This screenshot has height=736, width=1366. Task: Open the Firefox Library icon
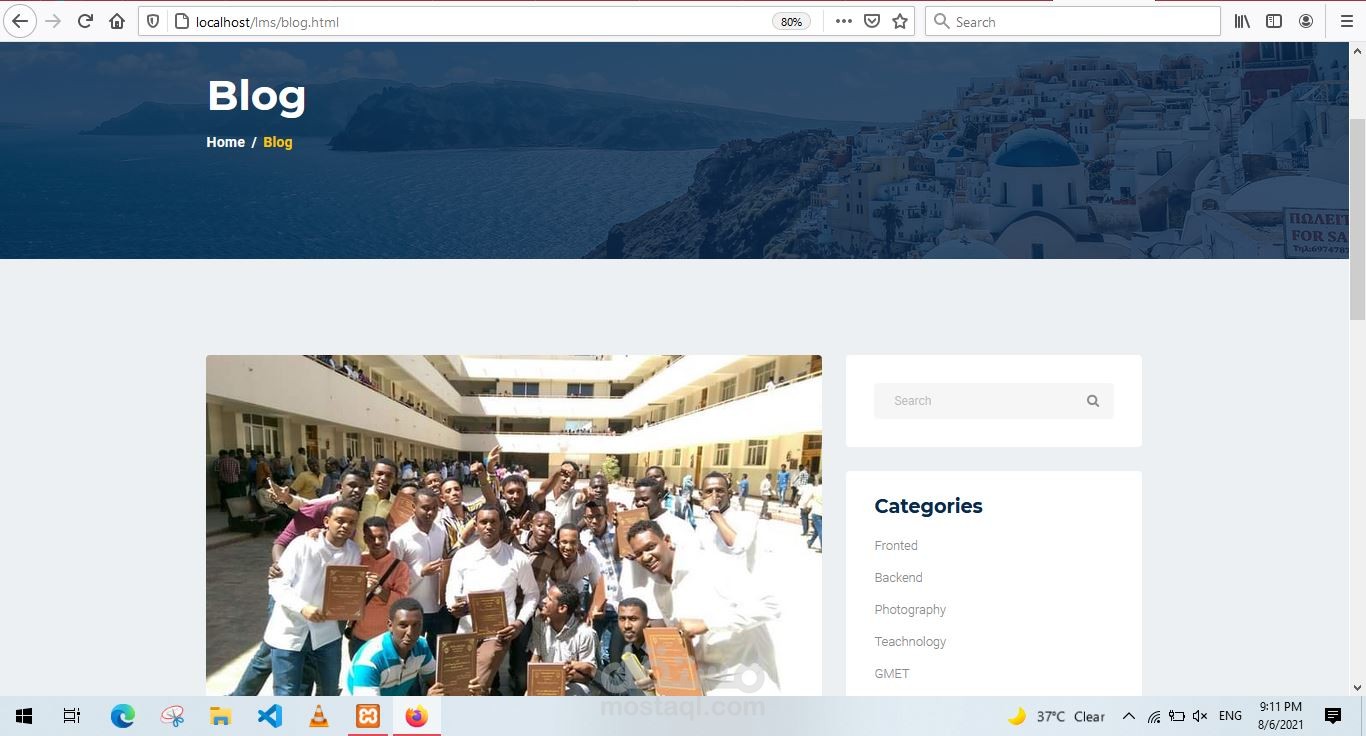1241,21
